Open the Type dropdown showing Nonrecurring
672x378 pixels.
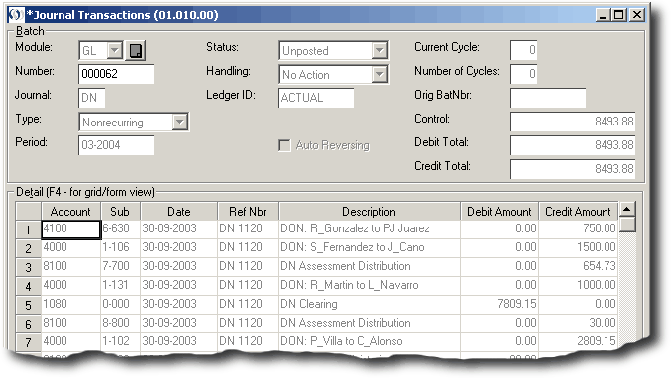[x=180, y=122]
